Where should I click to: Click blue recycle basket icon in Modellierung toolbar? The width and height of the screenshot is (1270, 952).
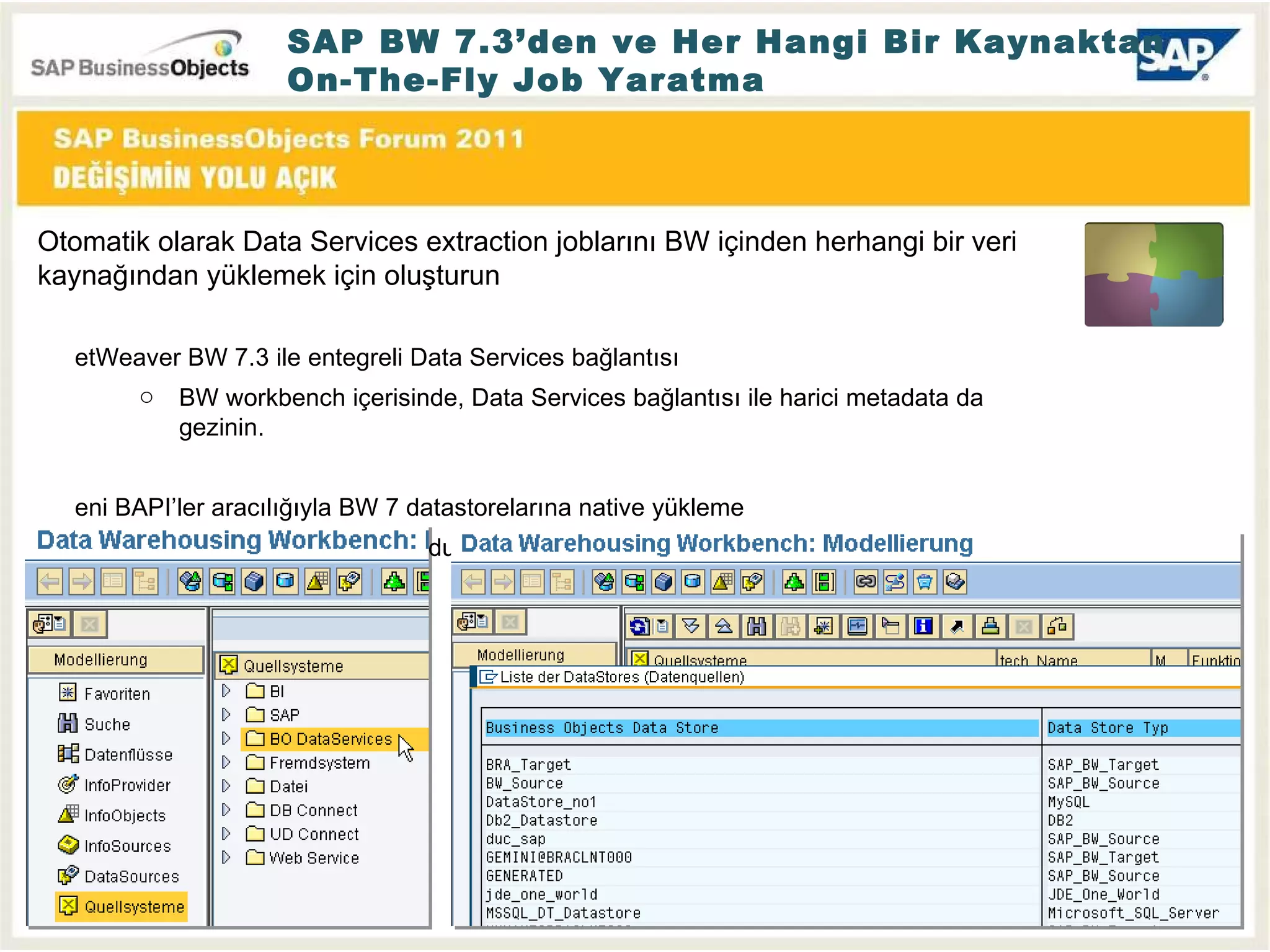pyautogui.click(x=925, y=582)
